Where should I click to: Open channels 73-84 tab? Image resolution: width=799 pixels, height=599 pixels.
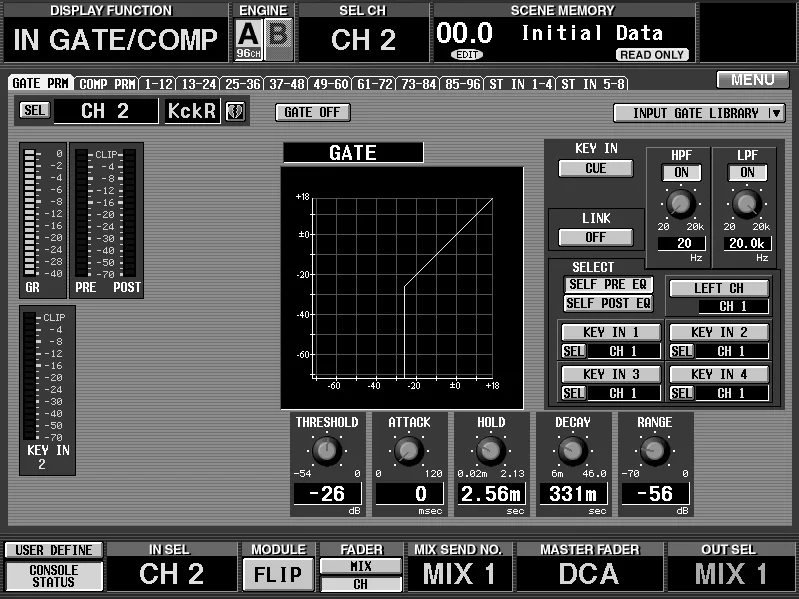click(x=418, y=84)
